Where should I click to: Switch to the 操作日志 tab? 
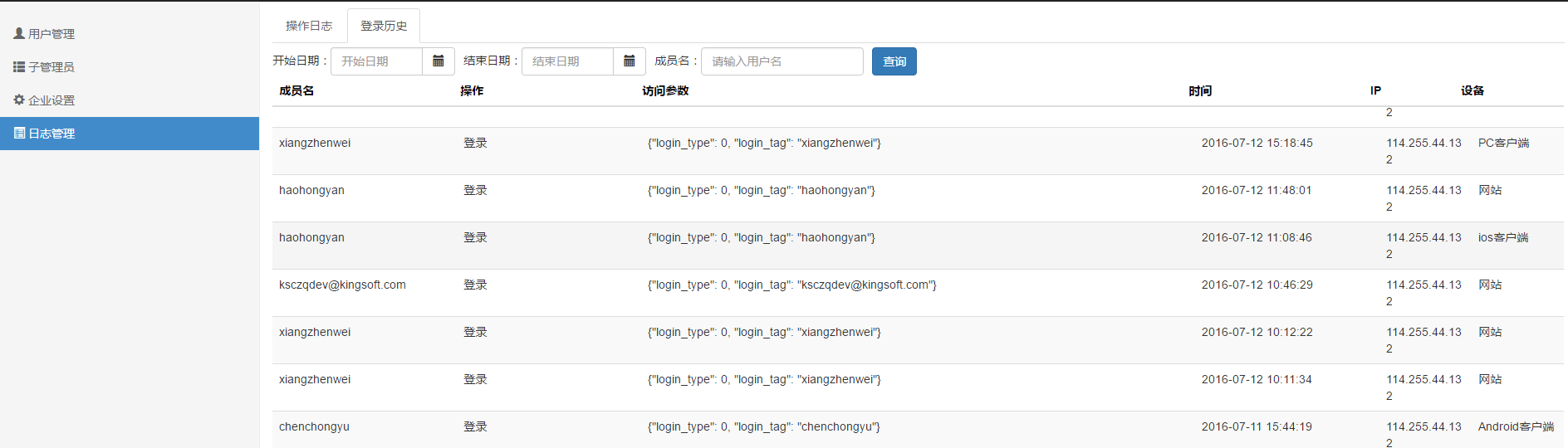tap(309, 26)
